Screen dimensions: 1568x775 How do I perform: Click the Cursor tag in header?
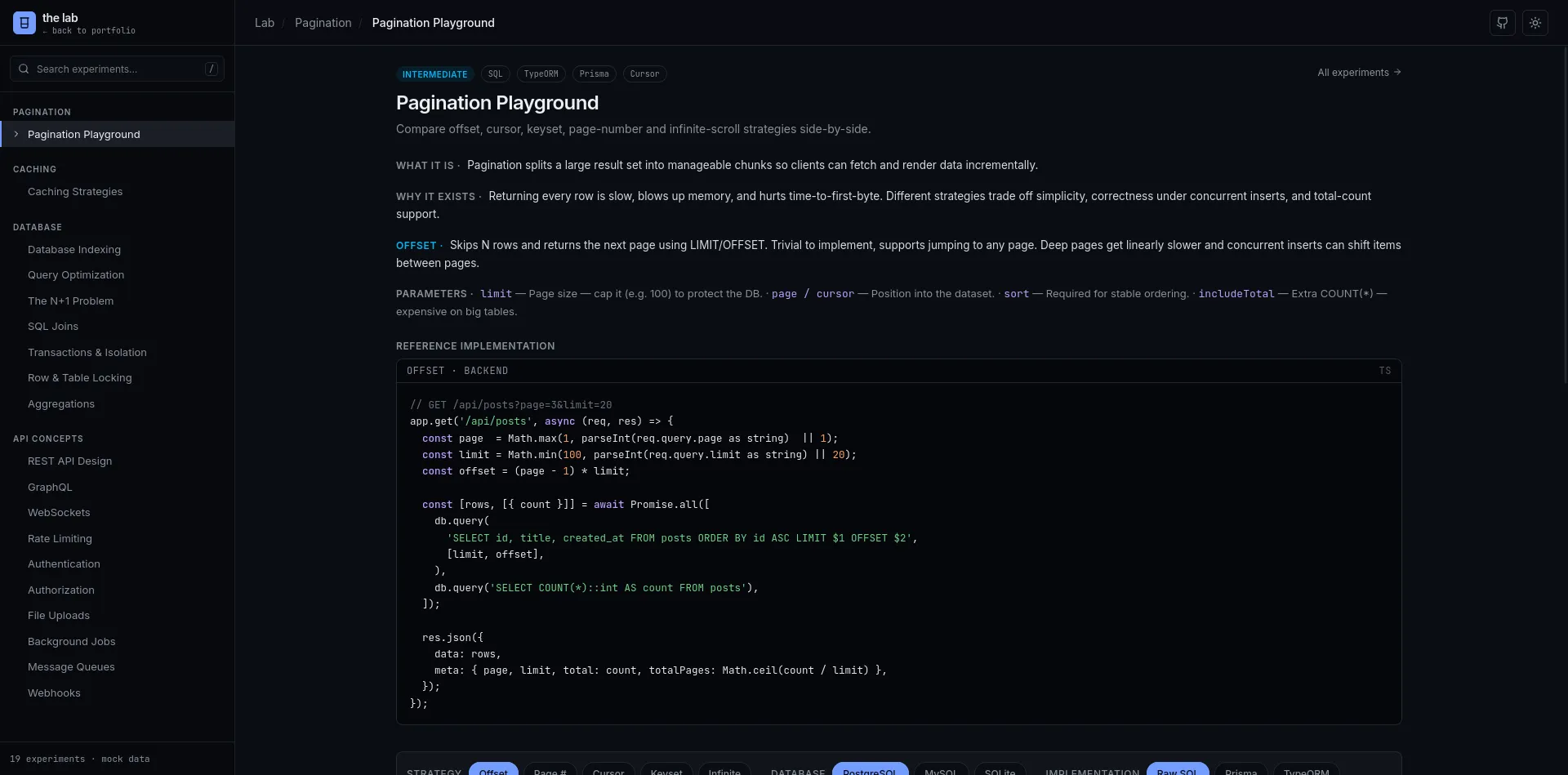coord(645,74)
